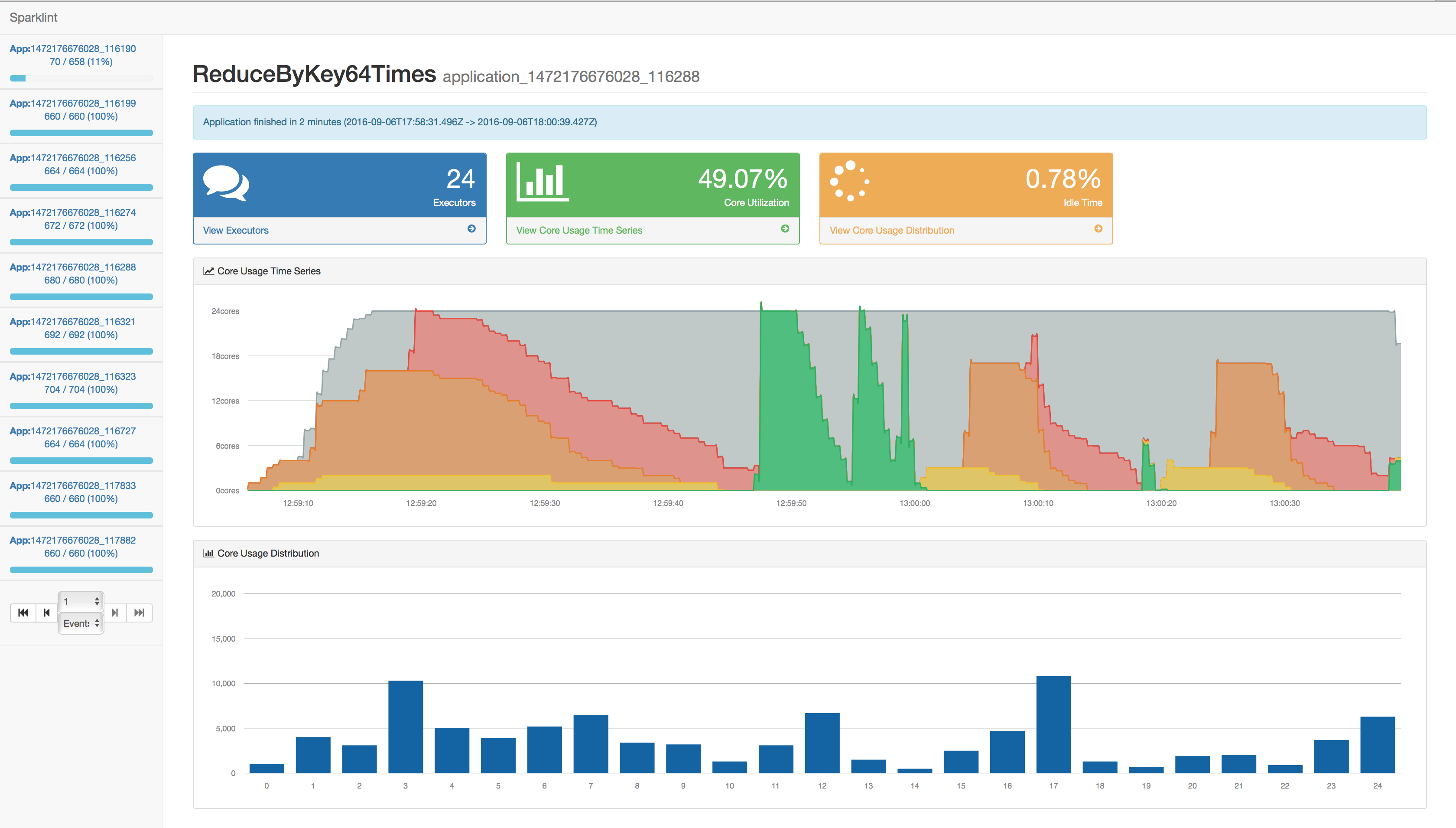The image size is (1456, 828).
Task: Click the View Executors link
Action: pyautogui.click(x=235, y=230)
